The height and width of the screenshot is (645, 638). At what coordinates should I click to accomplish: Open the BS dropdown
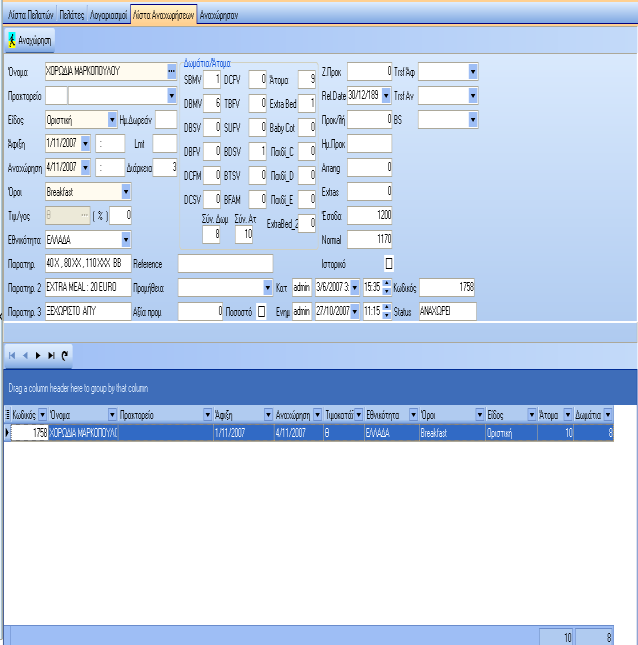473,120
